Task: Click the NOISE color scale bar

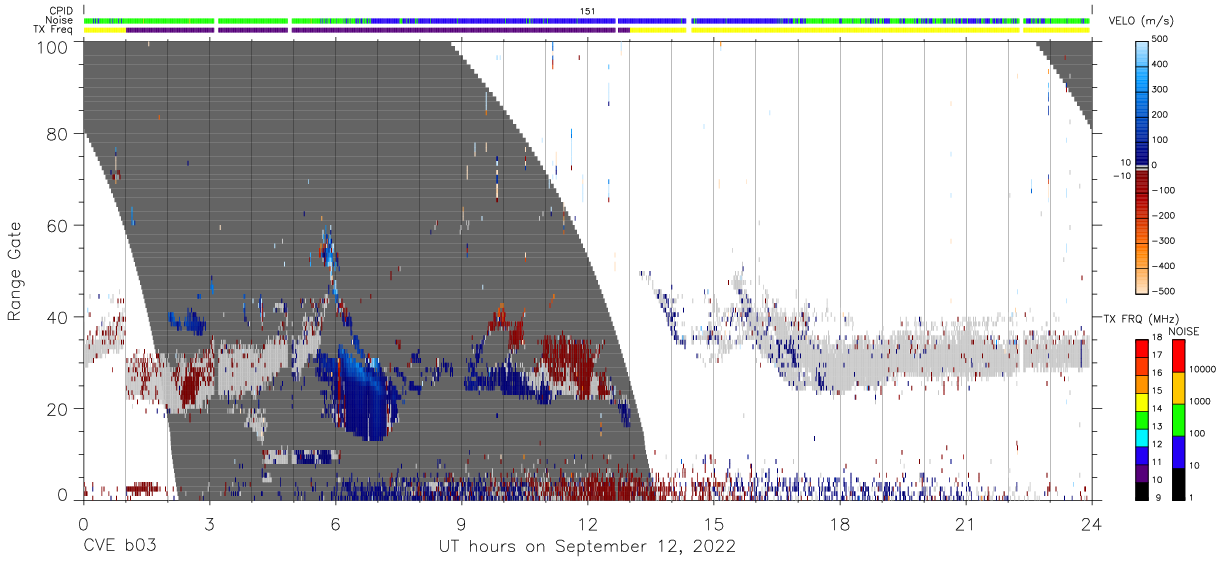Action: 1177,419
